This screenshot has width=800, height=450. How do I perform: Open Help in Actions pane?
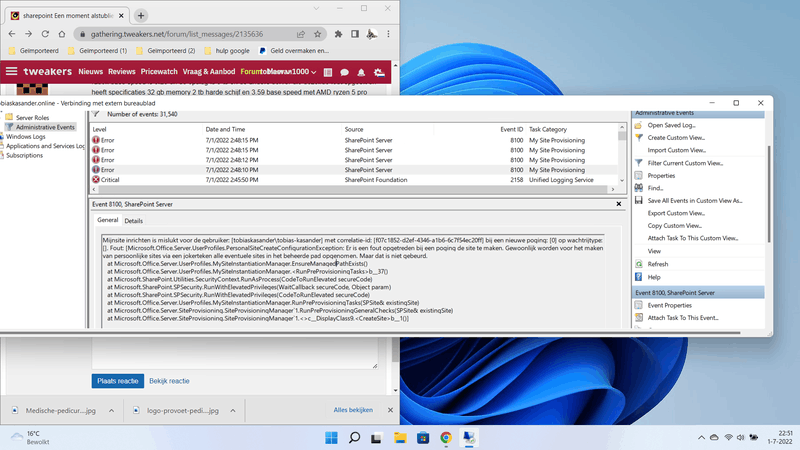(654, 277)
